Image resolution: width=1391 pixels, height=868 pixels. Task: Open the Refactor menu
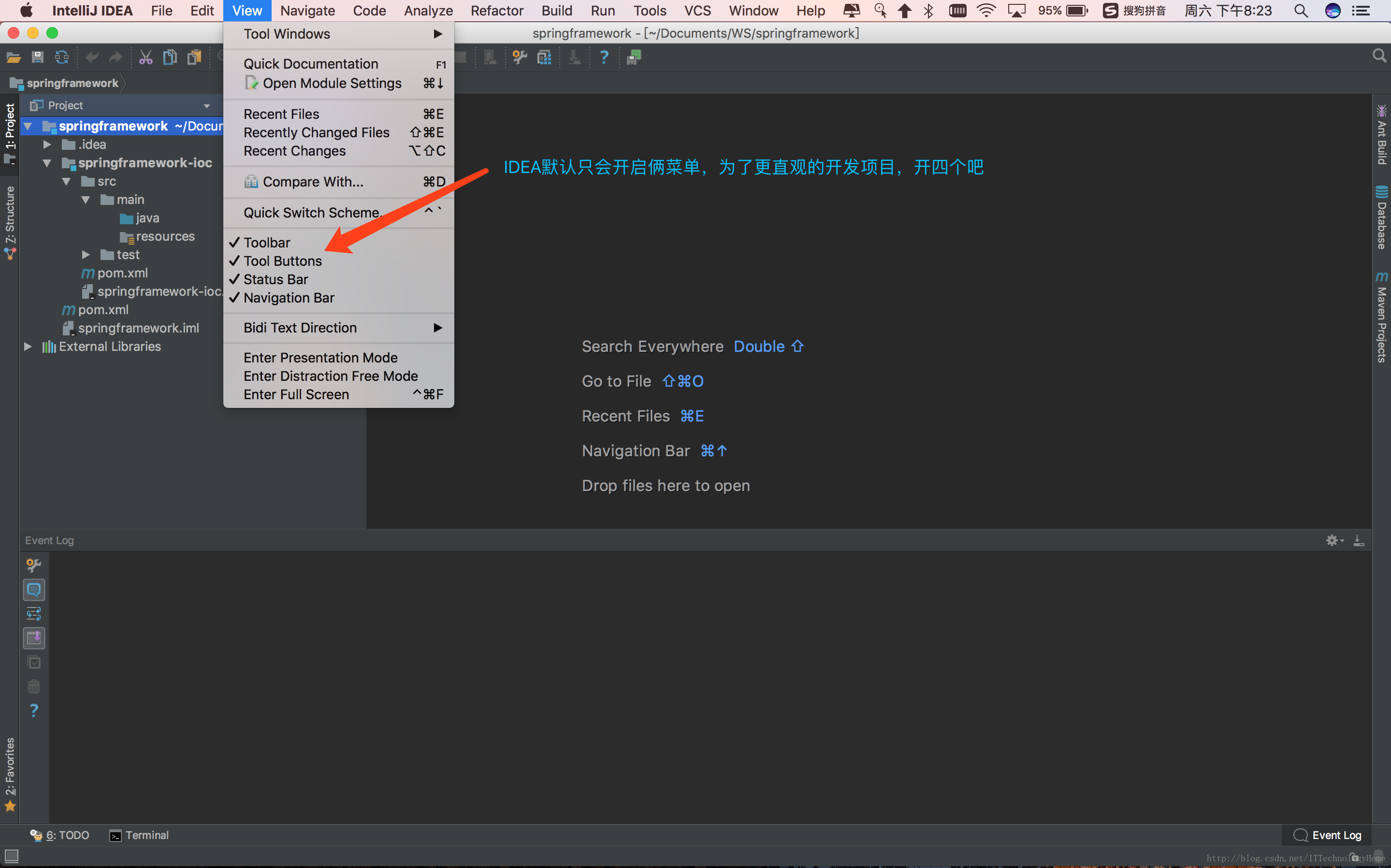click(496, 10)
